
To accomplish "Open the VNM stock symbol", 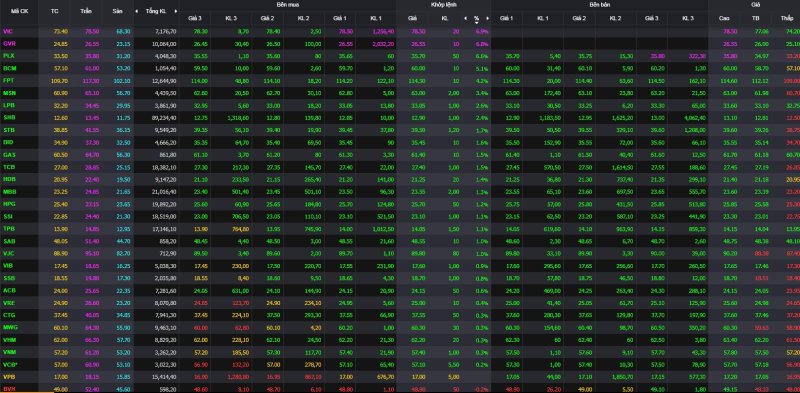I will [x=9, y=352].
